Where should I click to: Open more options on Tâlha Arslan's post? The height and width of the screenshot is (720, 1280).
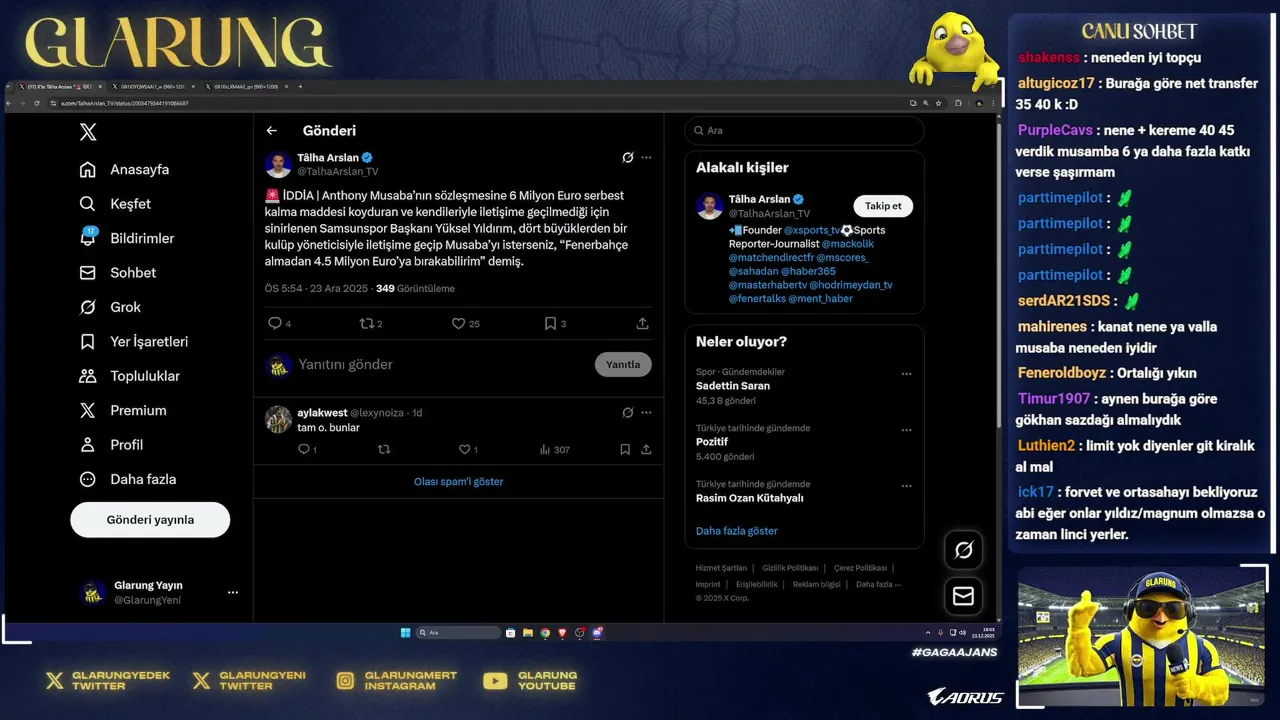(646, 158)
